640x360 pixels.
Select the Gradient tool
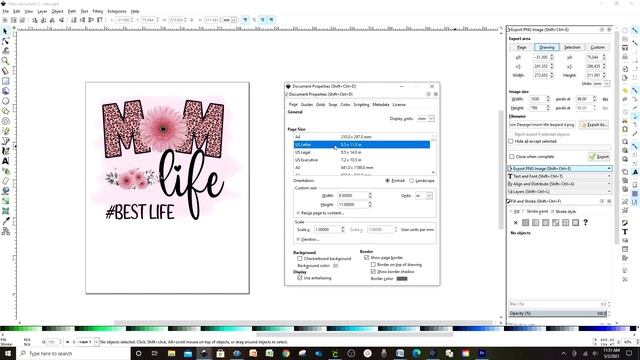pos(5,201)
